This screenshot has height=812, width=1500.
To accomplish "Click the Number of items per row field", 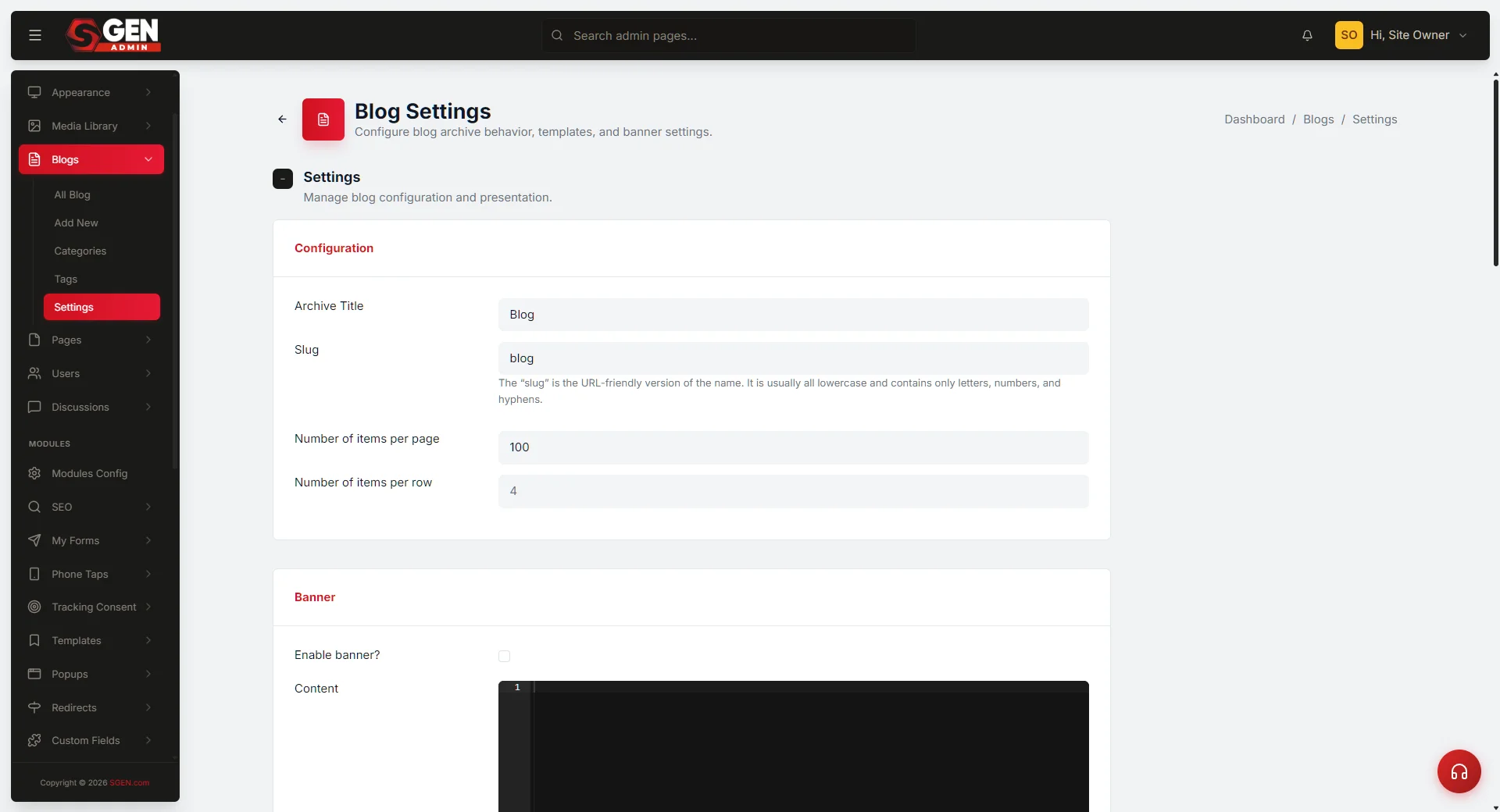I will click(x=793, y=491).
